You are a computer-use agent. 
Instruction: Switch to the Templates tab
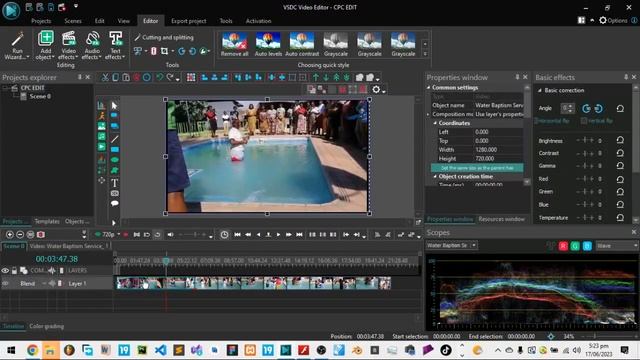[x=47, y=221]
